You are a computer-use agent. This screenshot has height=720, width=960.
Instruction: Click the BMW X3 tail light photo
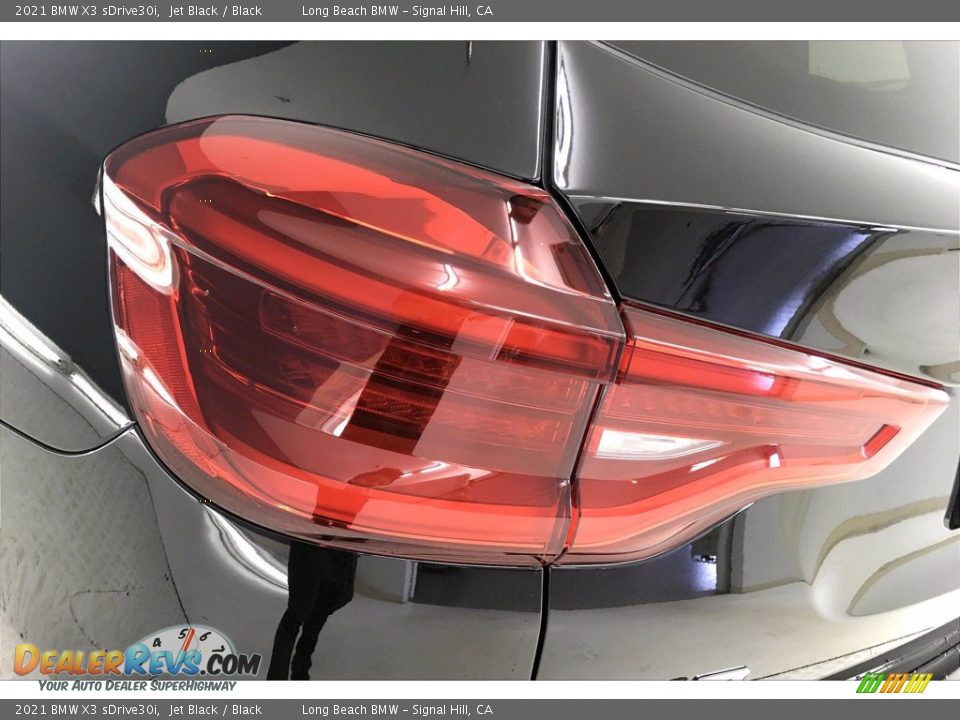pyautogui.click(x=480, y=360)
